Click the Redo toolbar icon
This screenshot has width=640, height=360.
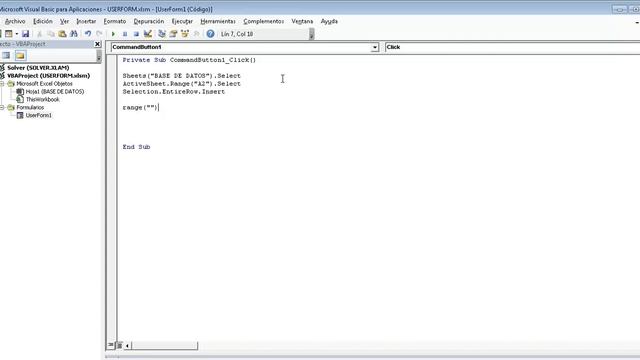pyautogui.click(x=99, y=34)
